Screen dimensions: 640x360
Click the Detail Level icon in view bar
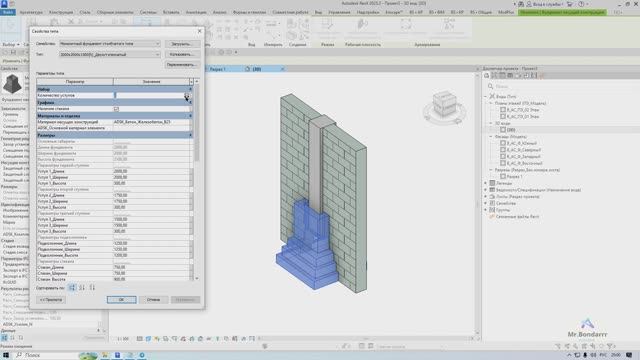[x=140, y=339]
